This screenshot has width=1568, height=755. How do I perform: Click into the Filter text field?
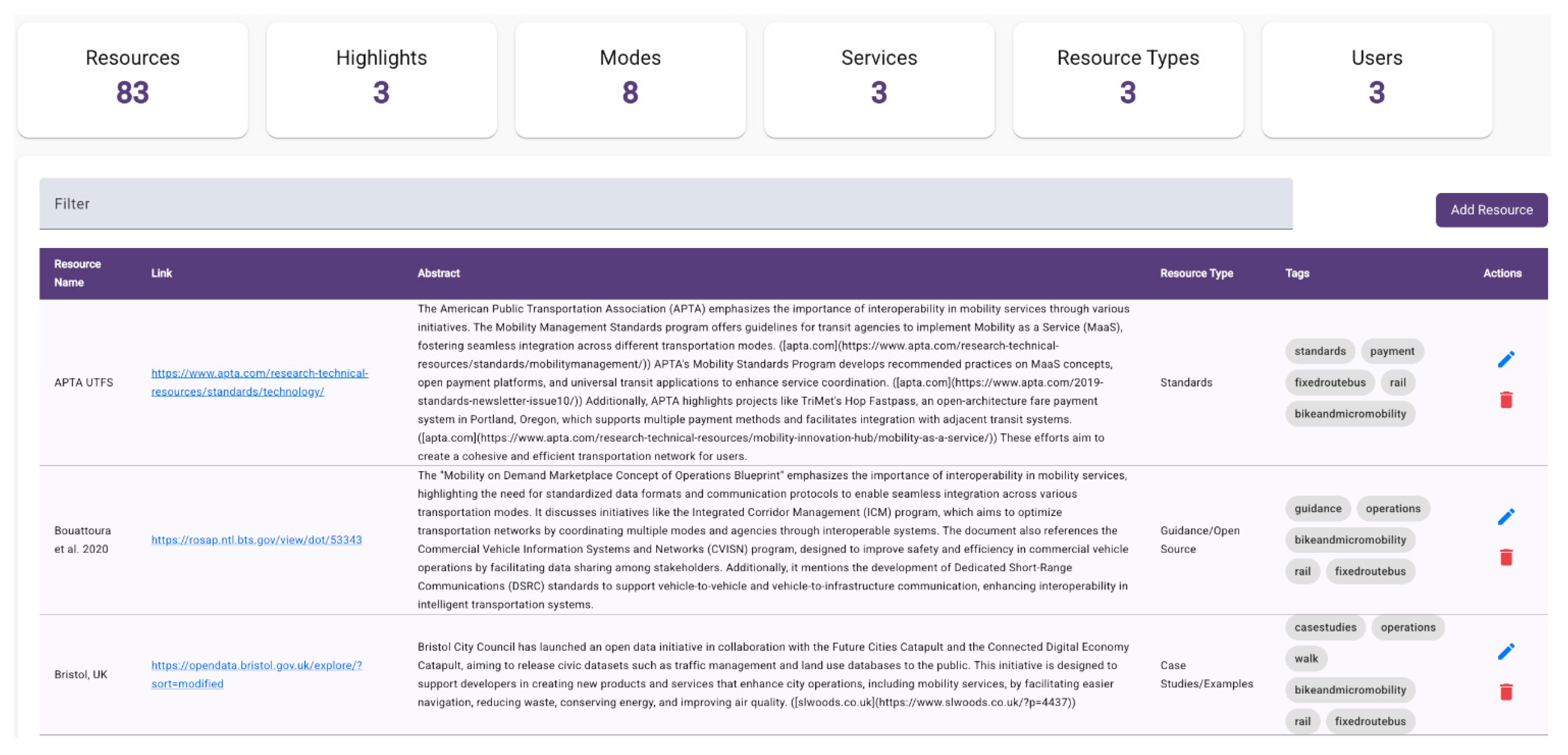(x=665, y=204)
